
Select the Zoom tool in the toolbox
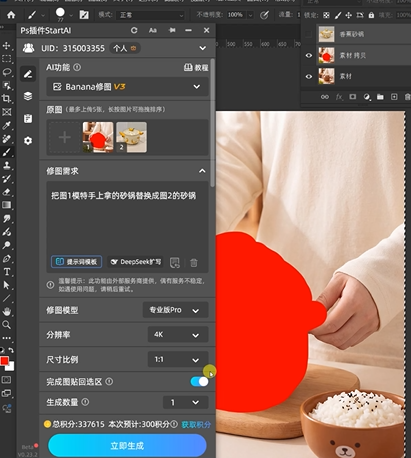pos(6,325)
